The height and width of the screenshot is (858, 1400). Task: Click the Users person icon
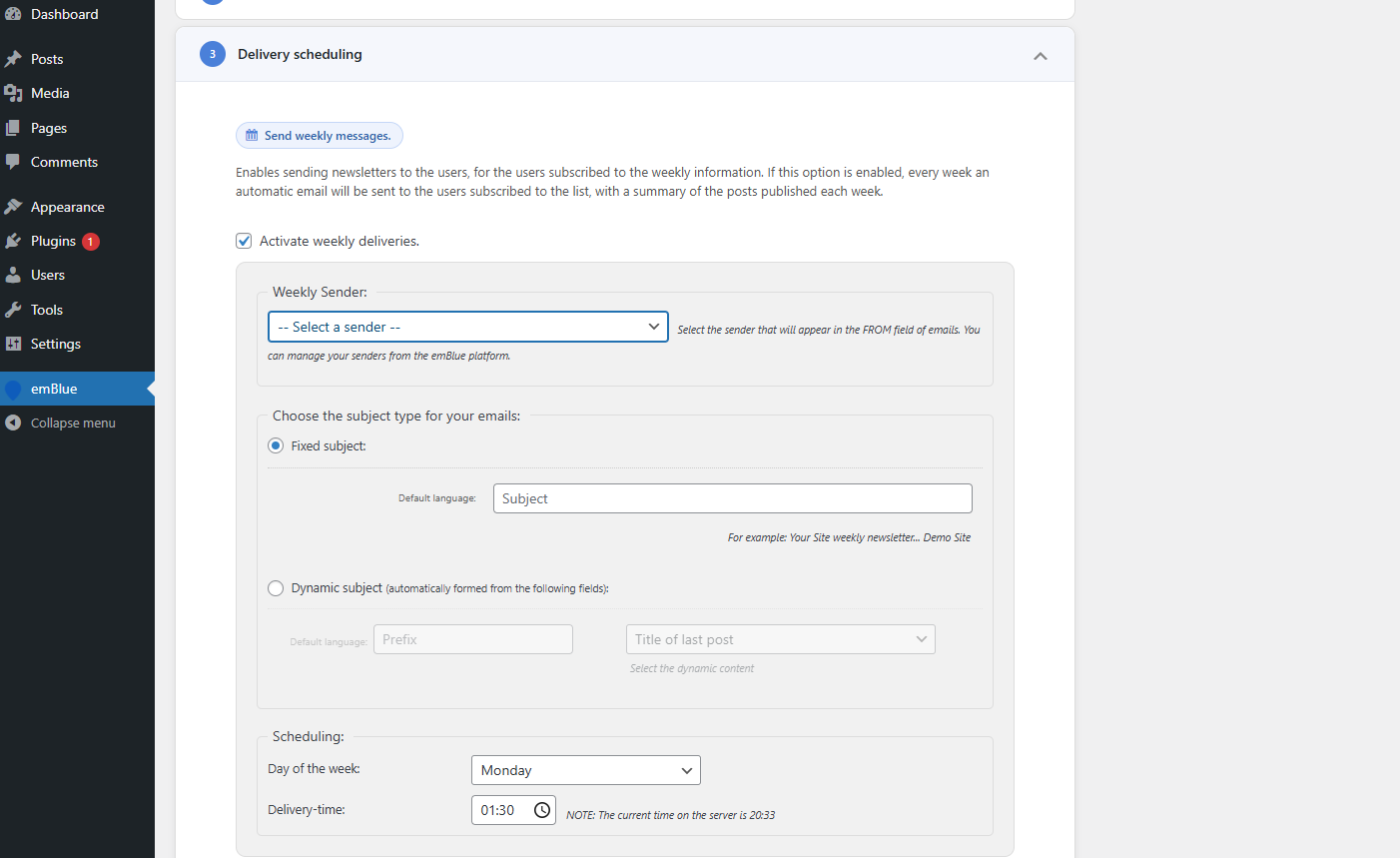13,275
